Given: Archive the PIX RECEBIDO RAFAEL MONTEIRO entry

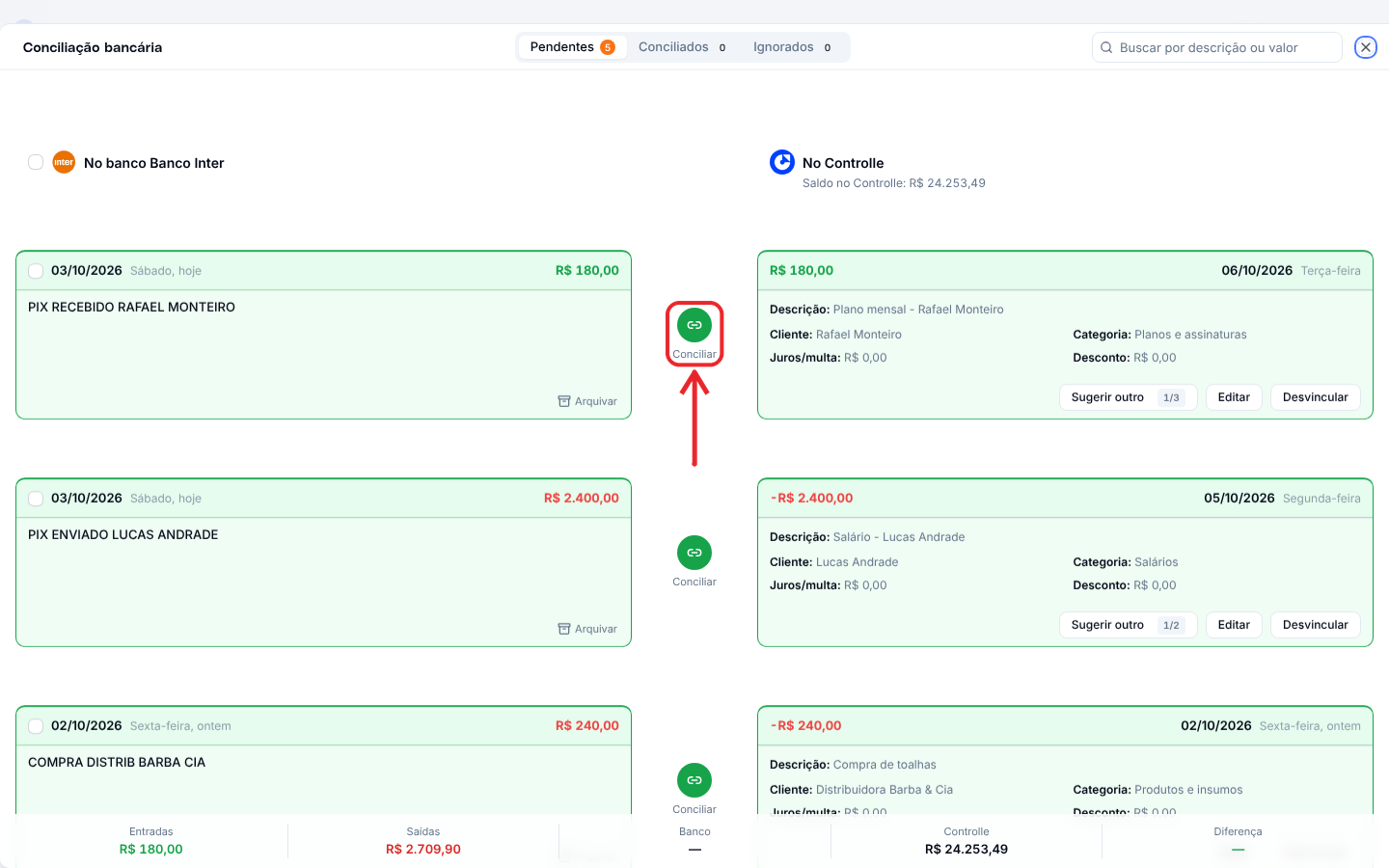Looking at the screenshot, I should (587, 401).
